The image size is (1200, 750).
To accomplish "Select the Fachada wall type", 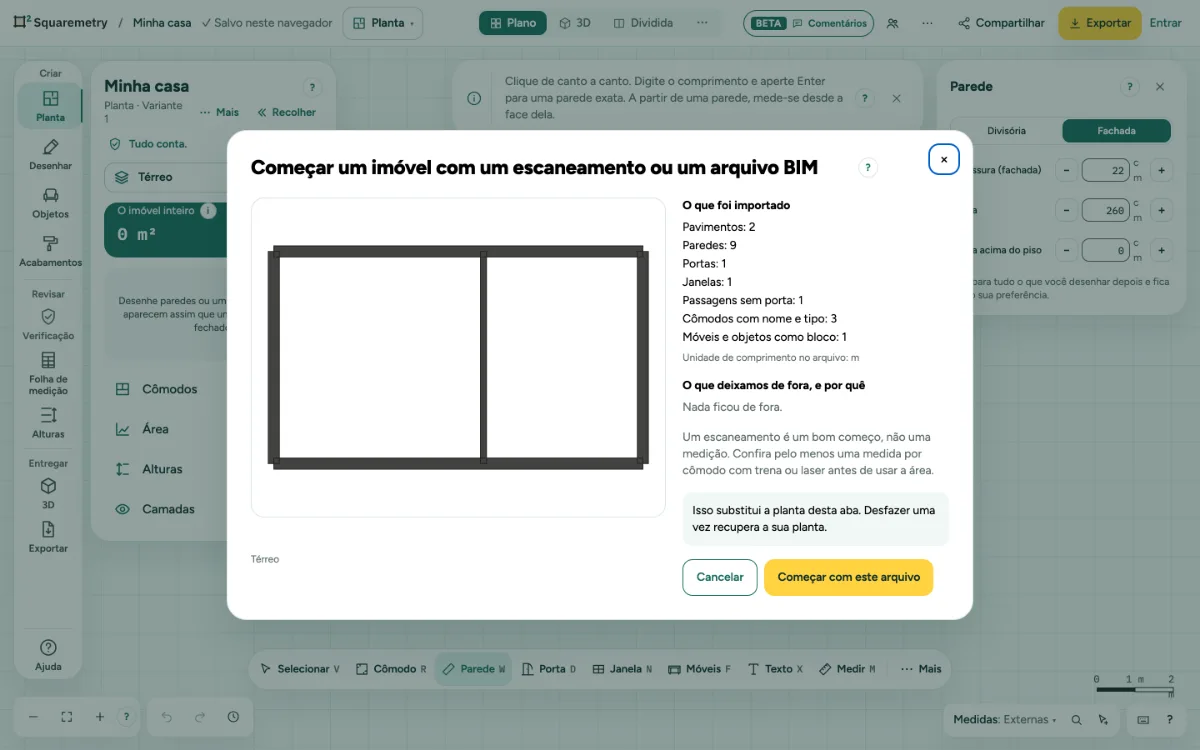I will (1116, 130).
